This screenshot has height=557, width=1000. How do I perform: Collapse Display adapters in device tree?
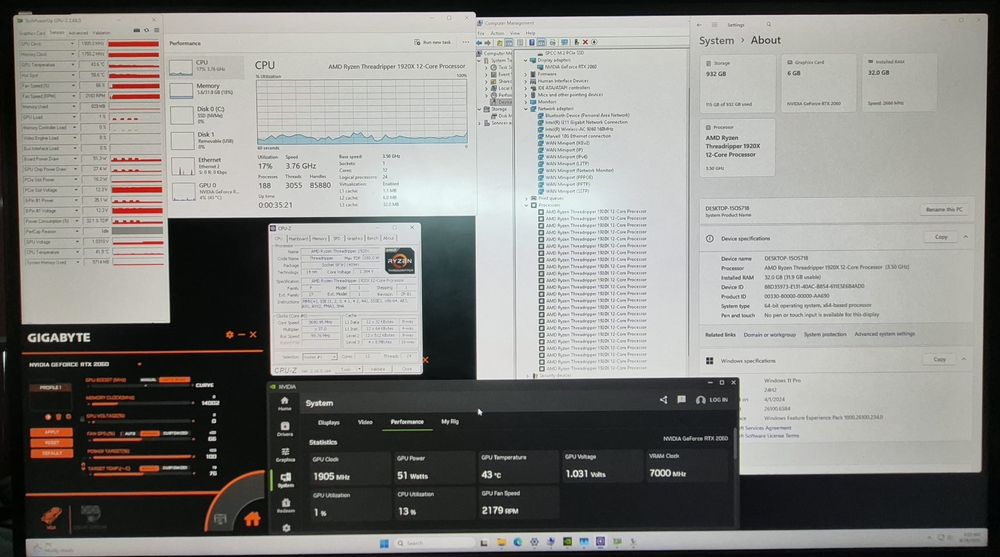[526, 60]
